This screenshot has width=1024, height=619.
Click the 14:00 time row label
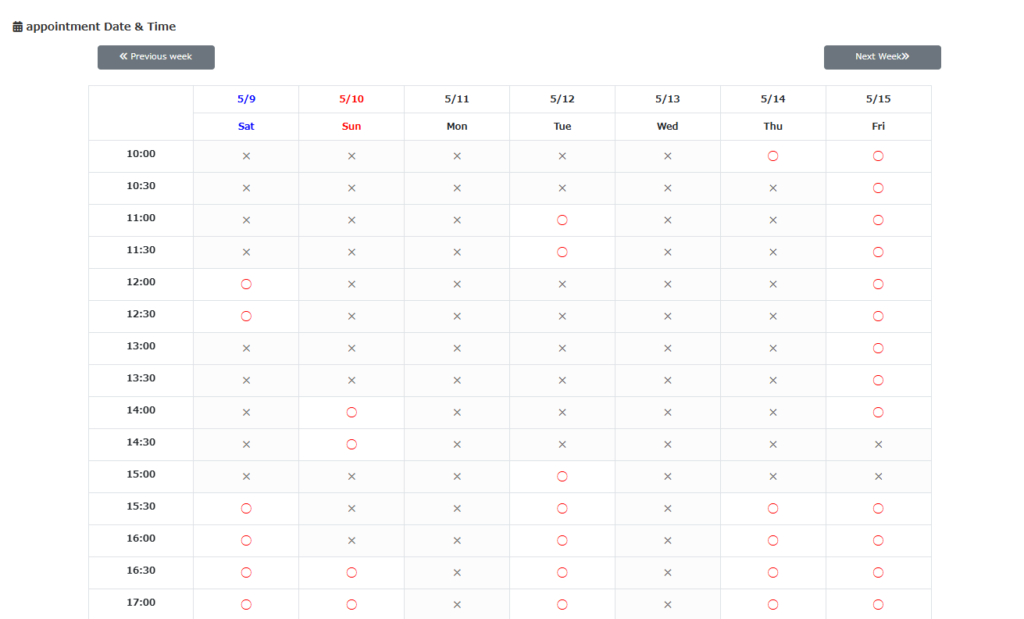pos(141,410)
